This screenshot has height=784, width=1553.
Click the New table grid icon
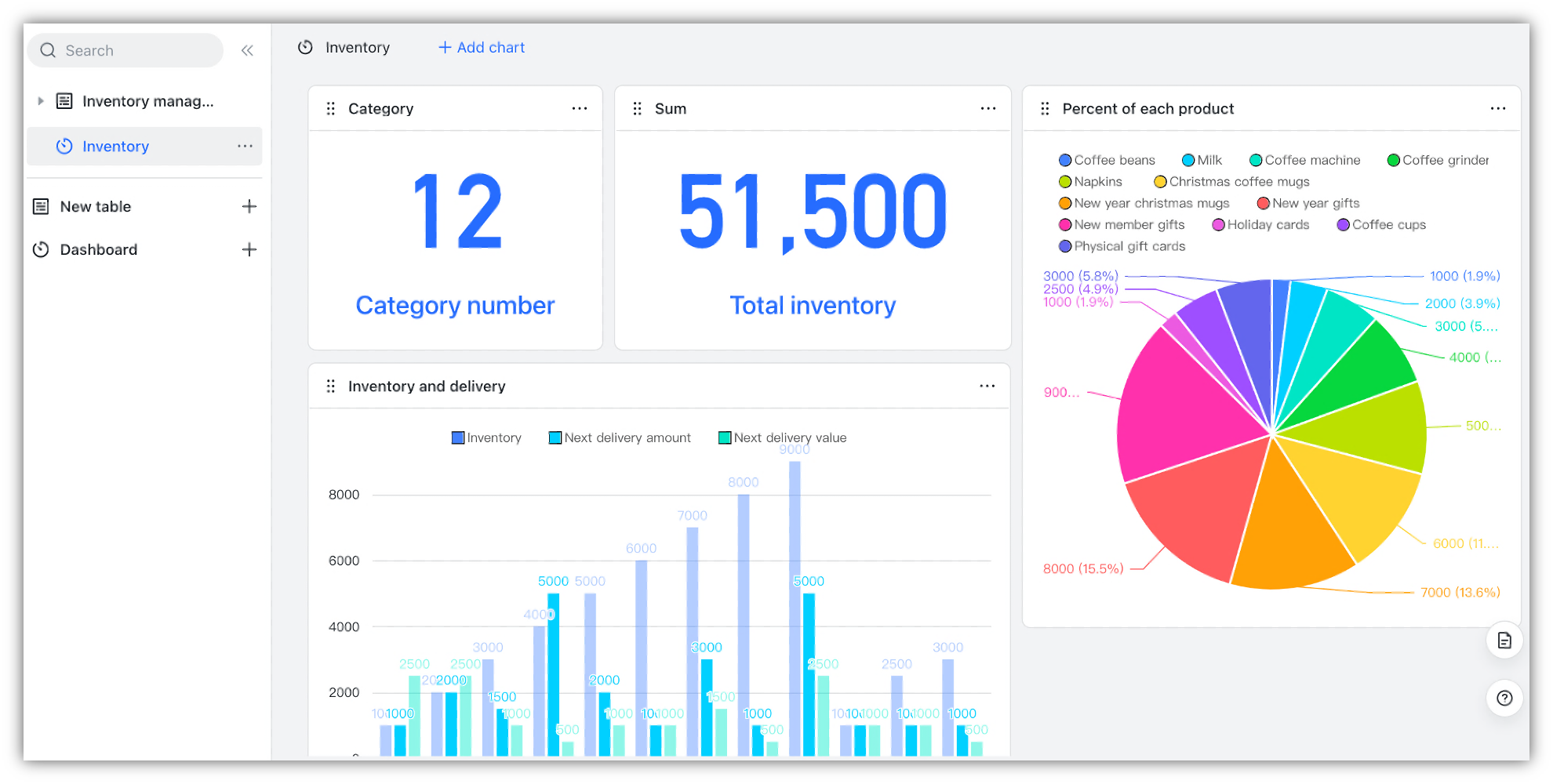[41, 206]
